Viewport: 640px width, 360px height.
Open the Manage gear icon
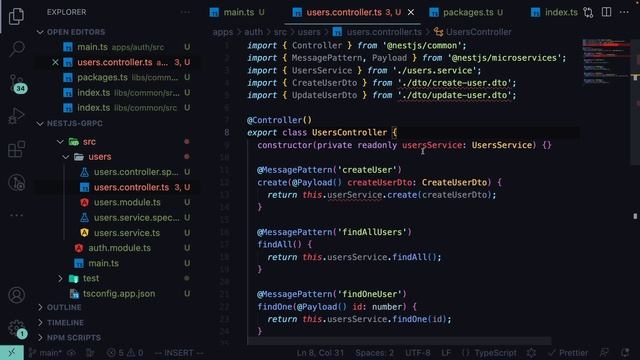pos(17,329)
